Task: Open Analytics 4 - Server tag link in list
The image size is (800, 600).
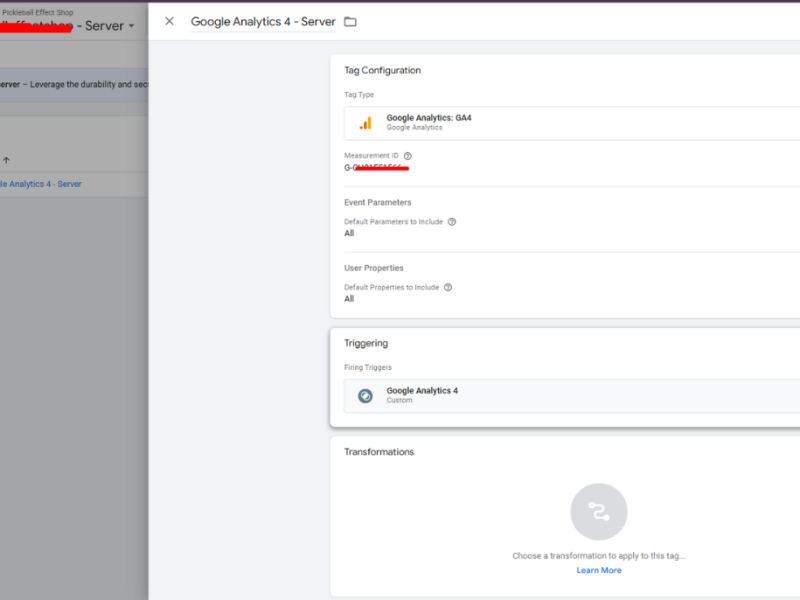Action: click(x=41, y=184)
